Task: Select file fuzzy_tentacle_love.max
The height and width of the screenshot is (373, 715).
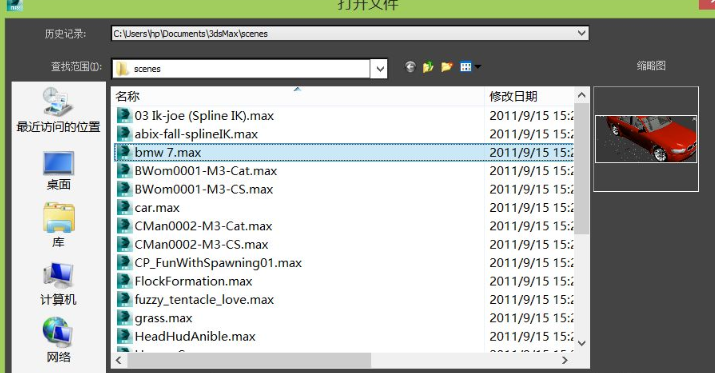Action: pyautogui.click(x=204, y=300)
